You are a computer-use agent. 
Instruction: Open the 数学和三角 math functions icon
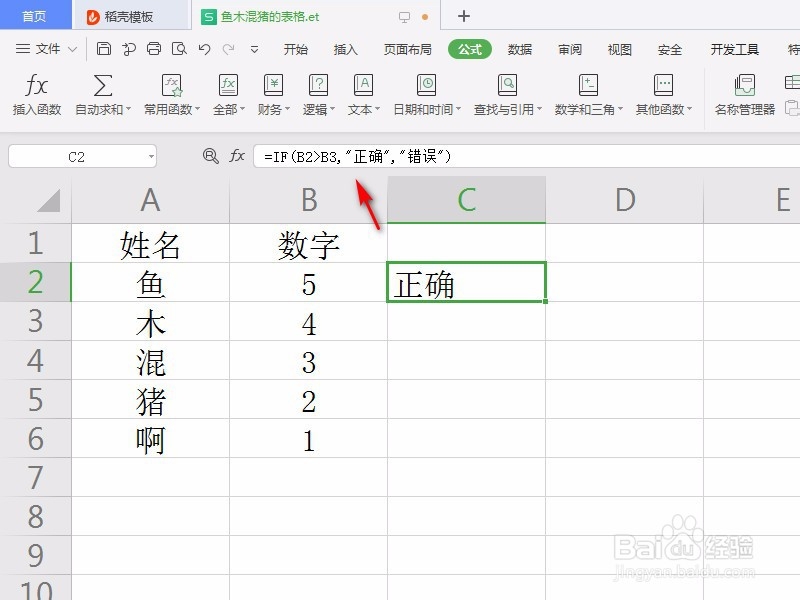coord(588,85)
